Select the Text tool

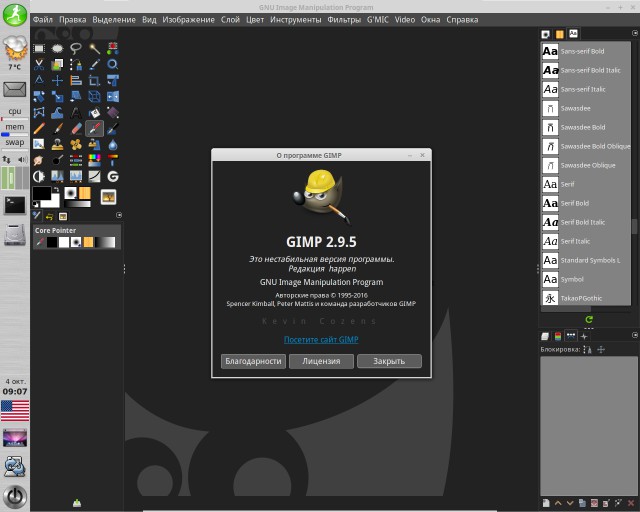coord(76,112)
